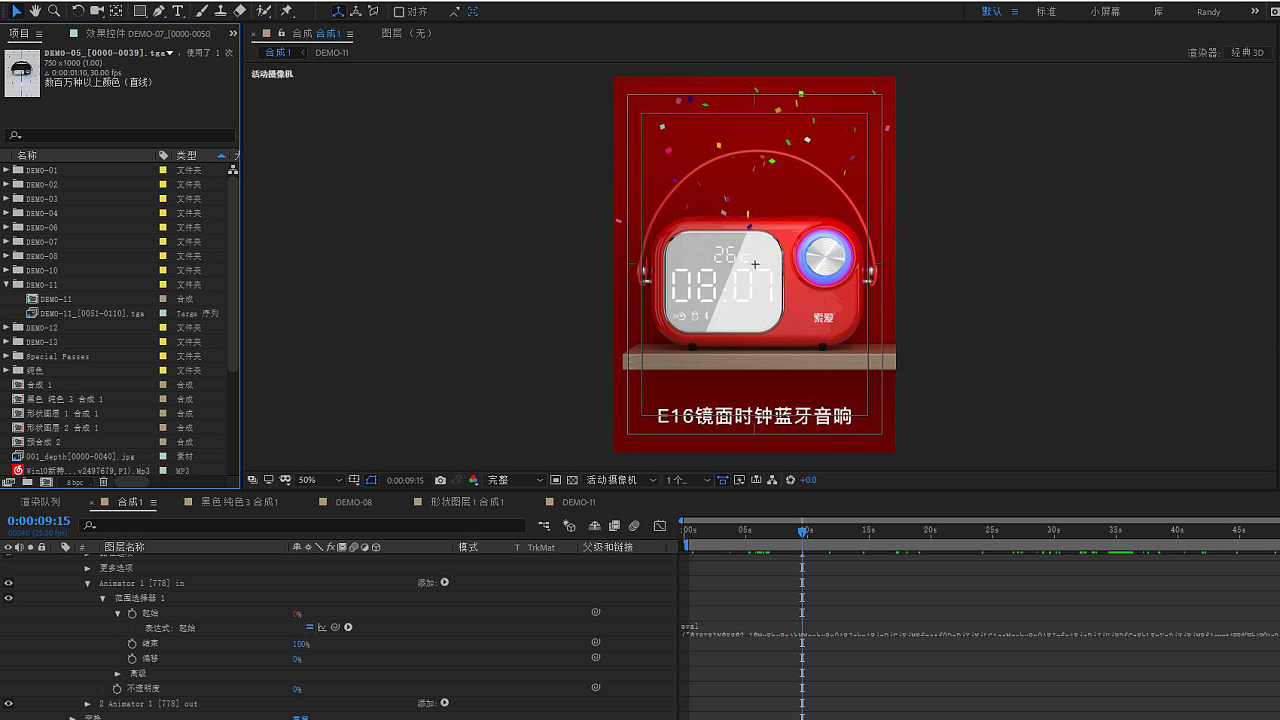The height and width of the screenshot is (720, 1280).
Task: Enable the 对齐 snapping checkbox
Action: point(399,11)
